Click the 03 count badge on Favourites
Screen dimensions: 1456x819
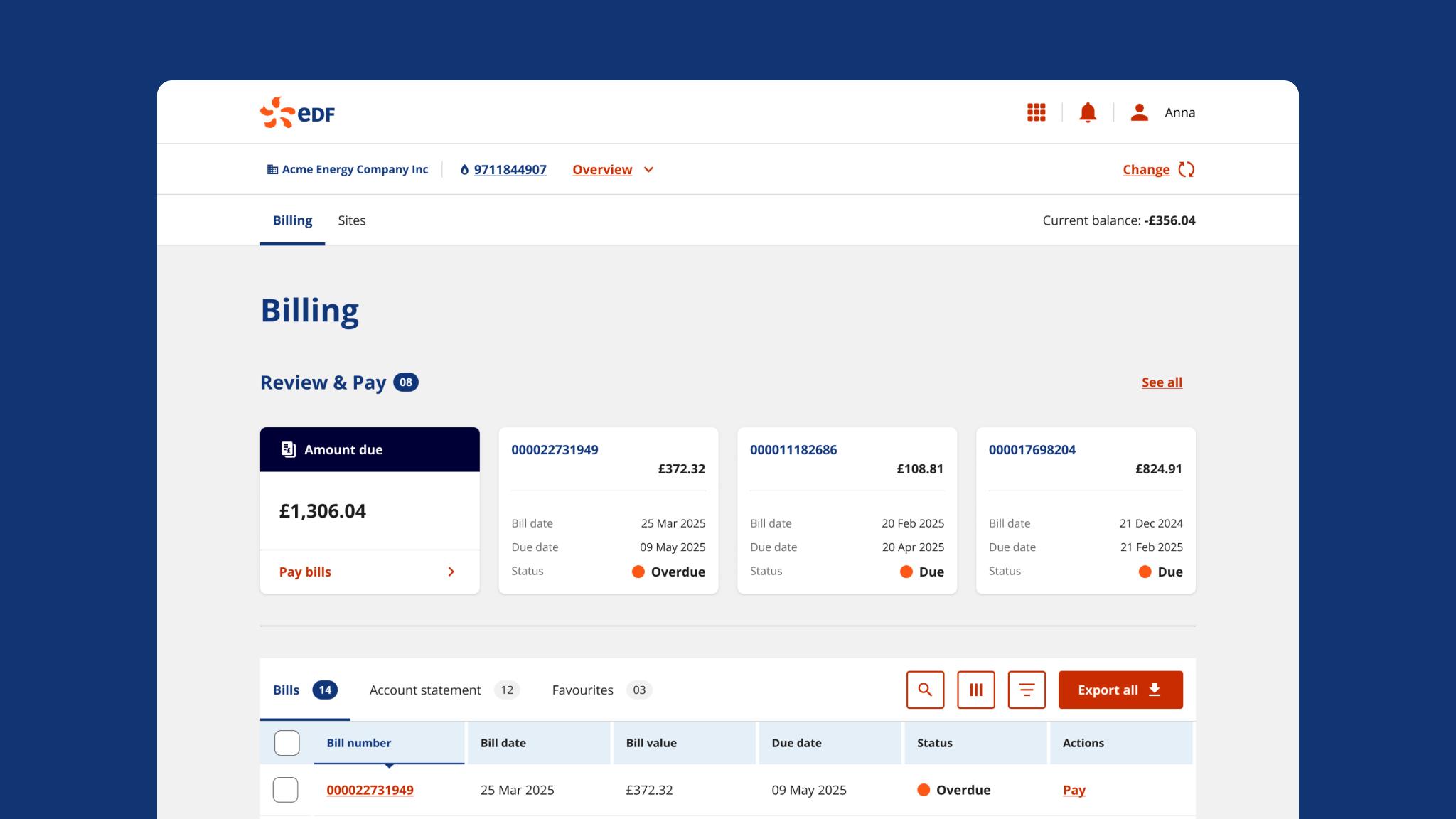tap(639, 690)
